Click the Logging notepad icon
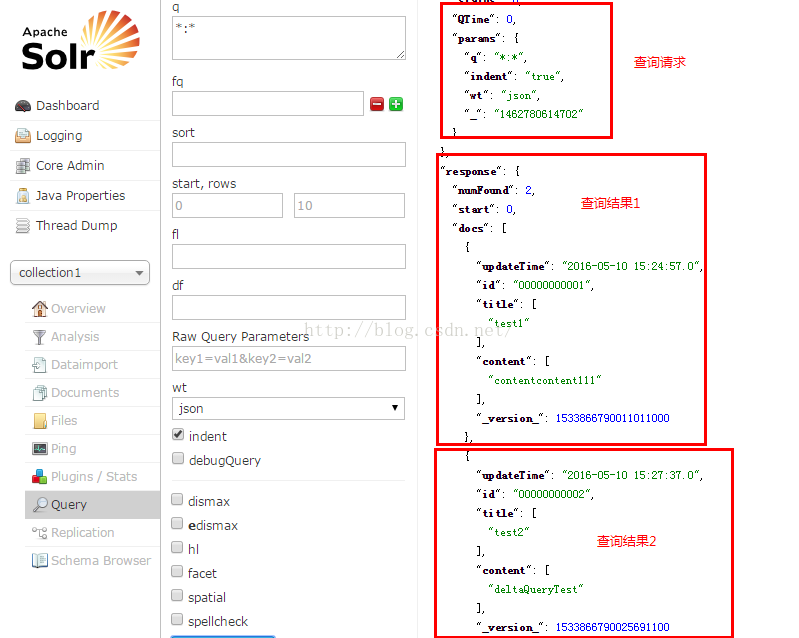This screenshot has width=799, height=638. pos(23,136)
